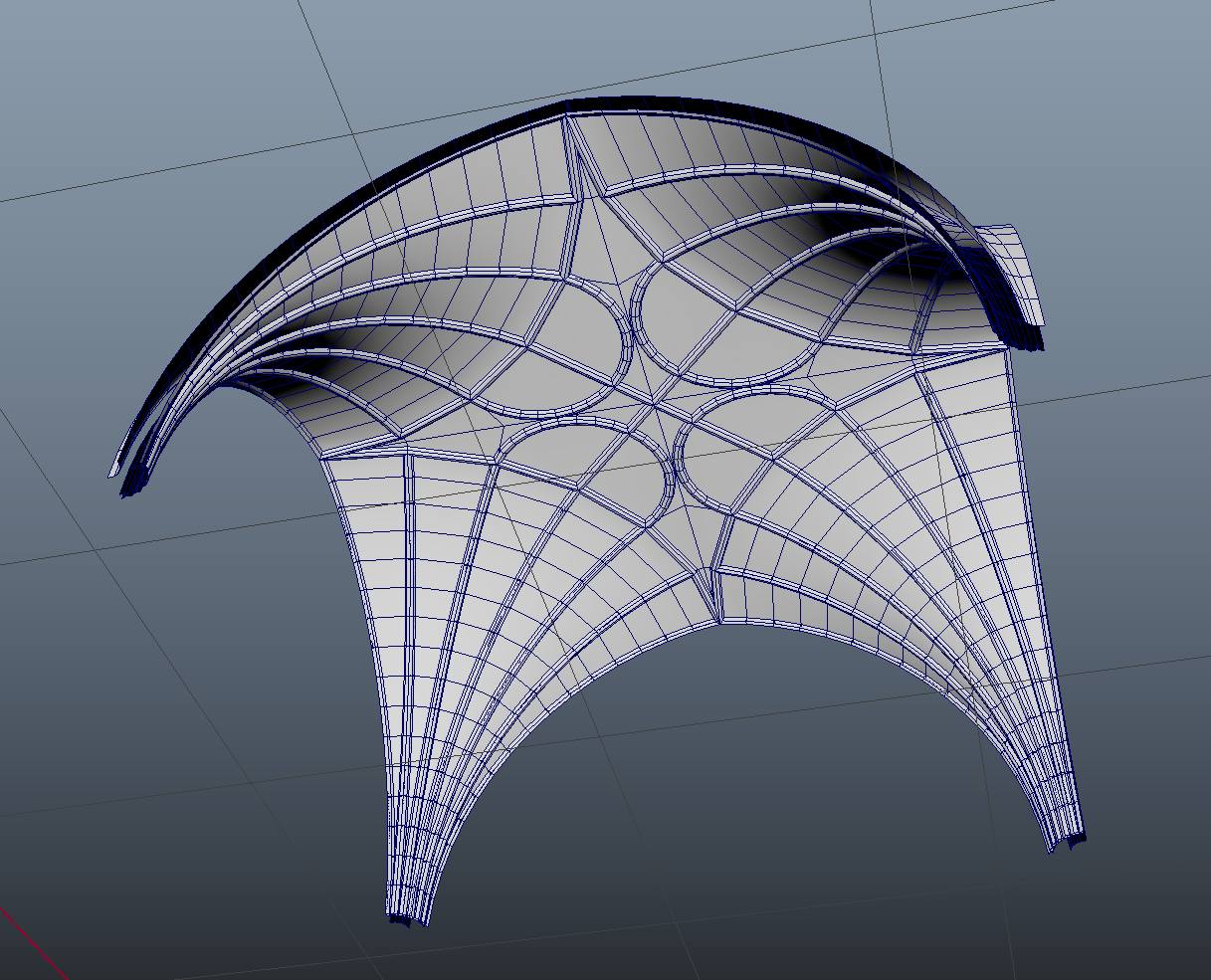
Task: Select the lower-left column base of the mesh
Action: [x=407, y=917]
